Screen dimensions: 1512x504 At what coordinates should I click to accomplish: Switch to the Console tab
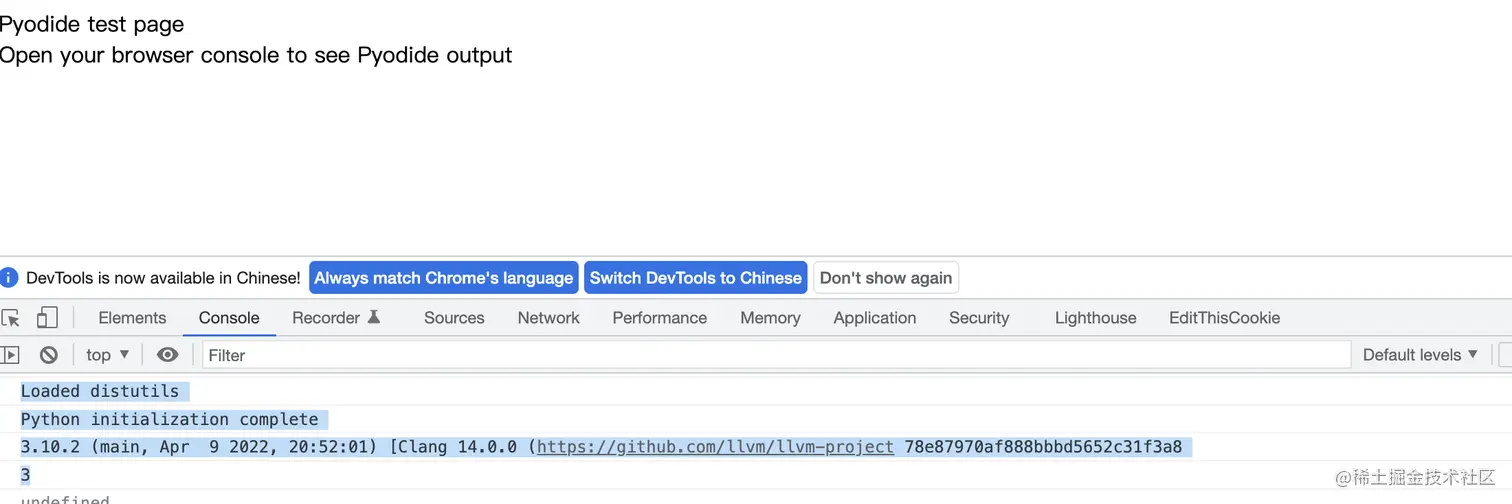tap(229, 318)
